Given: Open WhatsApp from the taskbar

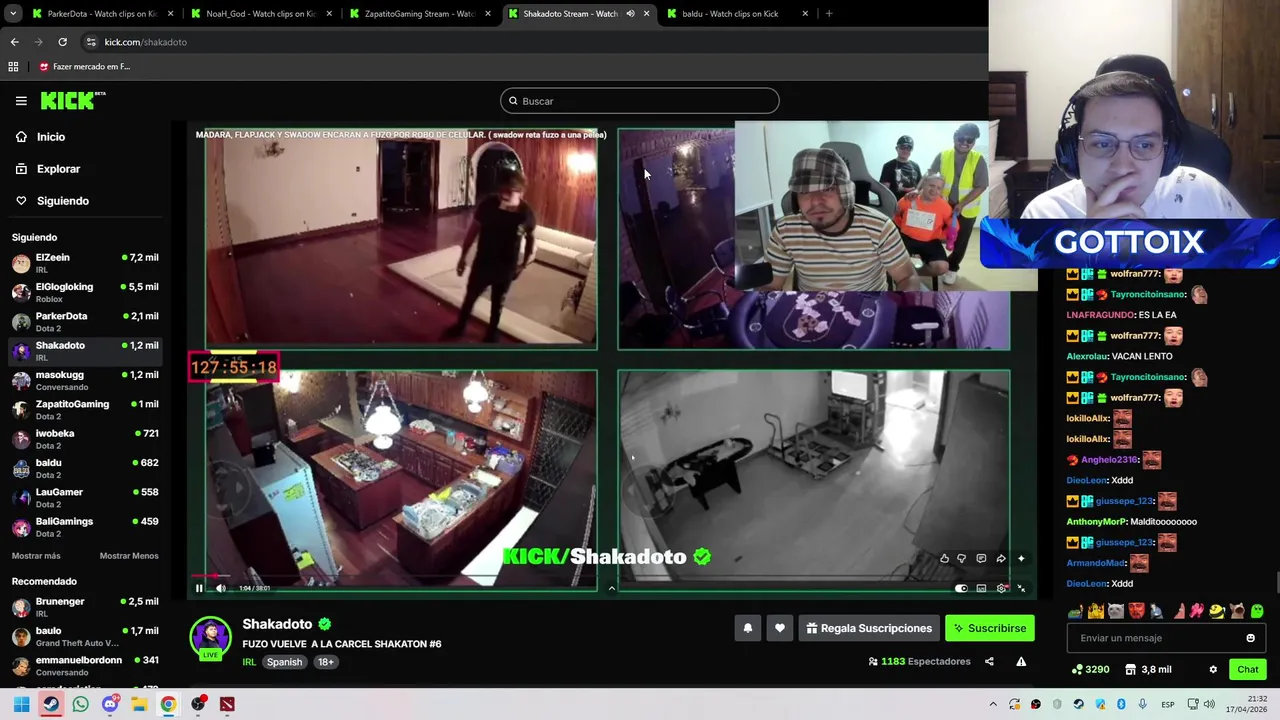Looking at the screenshot, I should (x=80, y=704).
